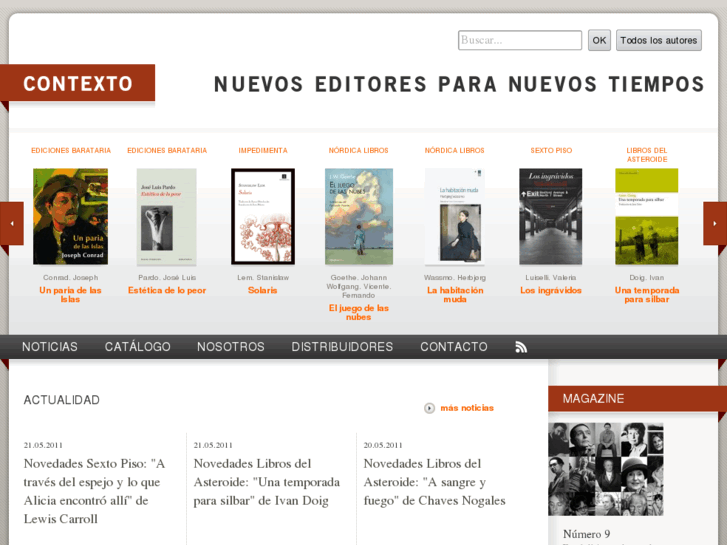
Task: Open the Sexto Piso Lewis Carroll news headline
Action: click(95, 491)
